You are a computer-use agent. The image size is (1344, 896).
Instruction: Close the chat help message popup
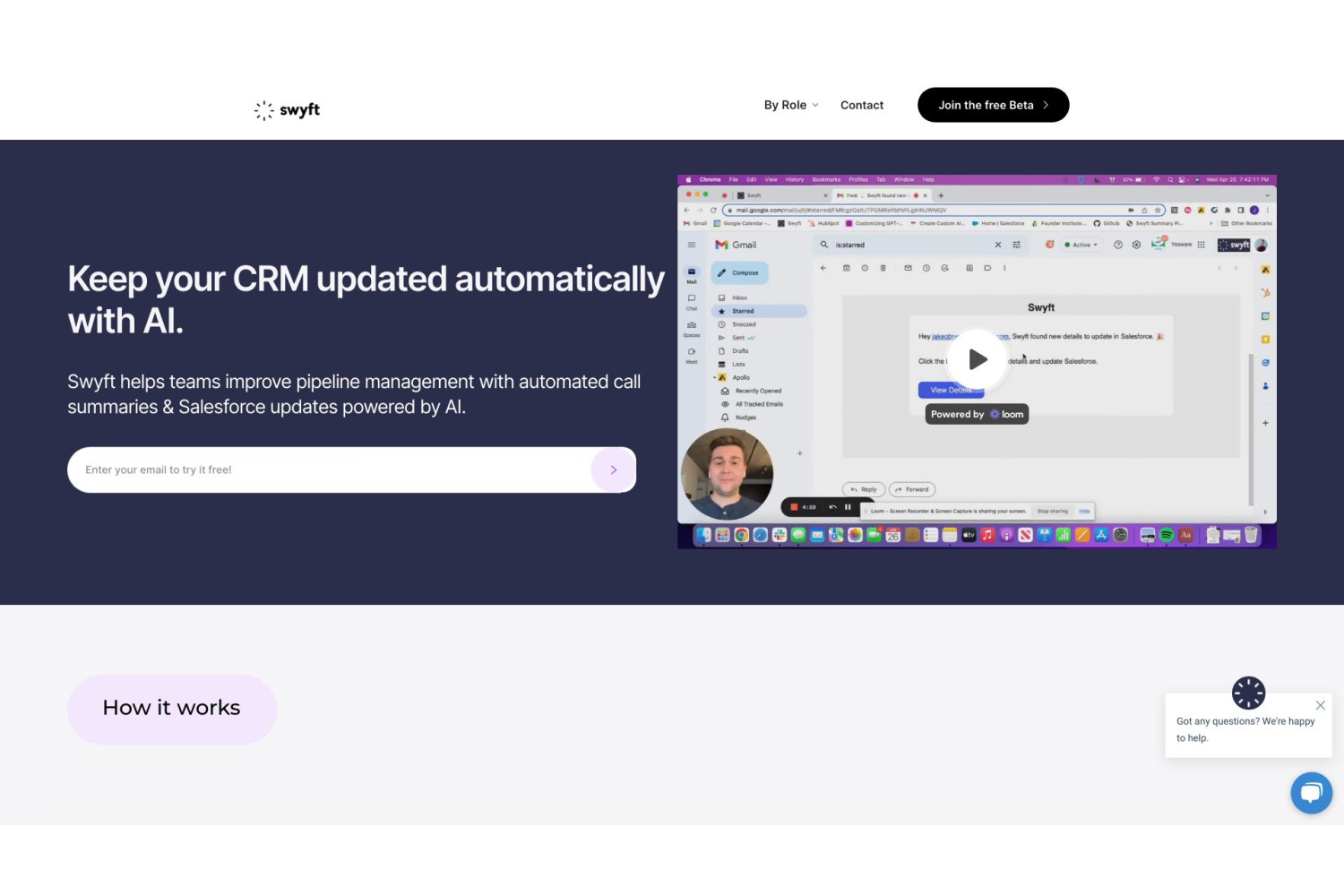pyautogui.click(x=1320, y=705)
